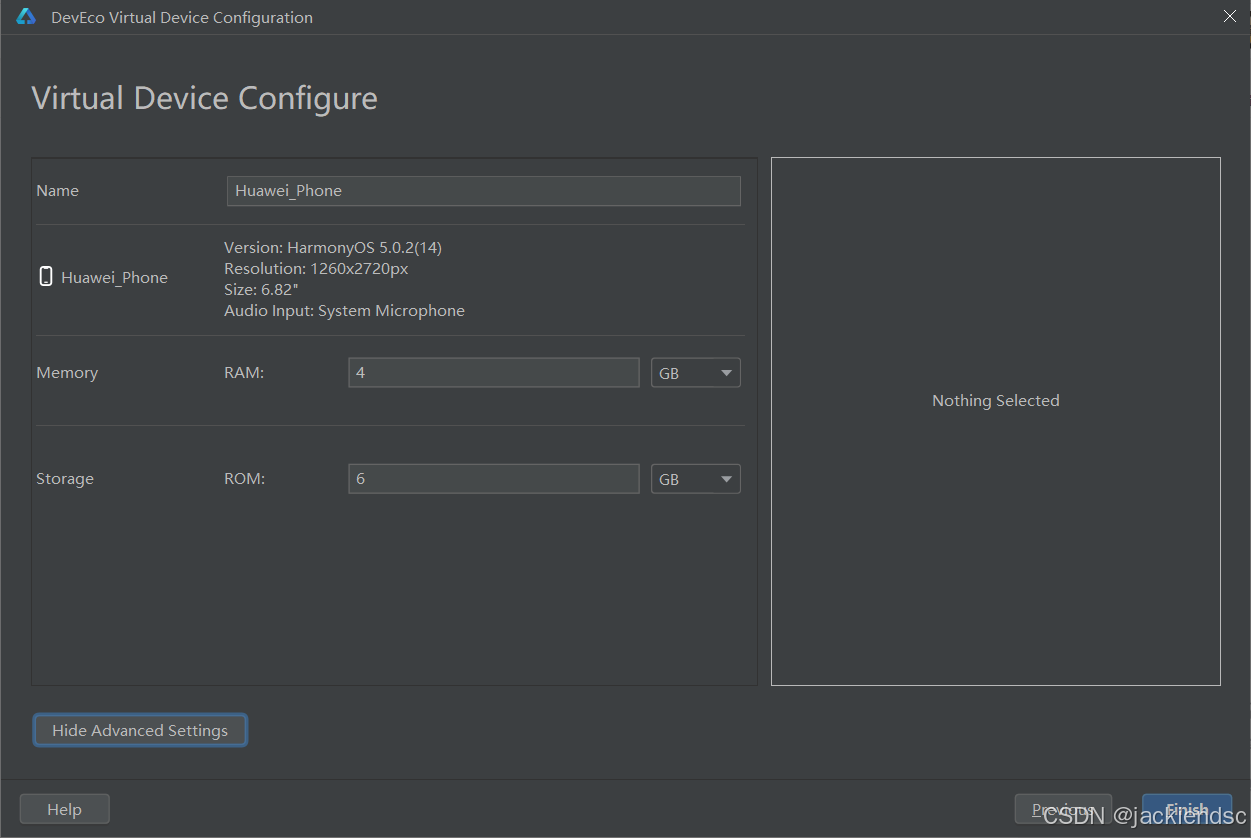The width and height of the screenshot is (1251, 838).
Task: Go back with the Previous button
Action: pos(1063,809)
